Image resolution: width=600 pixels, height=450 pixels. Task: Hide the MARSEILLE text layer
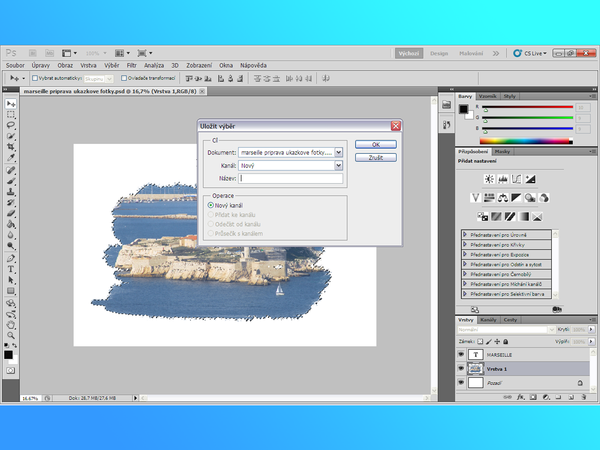(461, 354)
